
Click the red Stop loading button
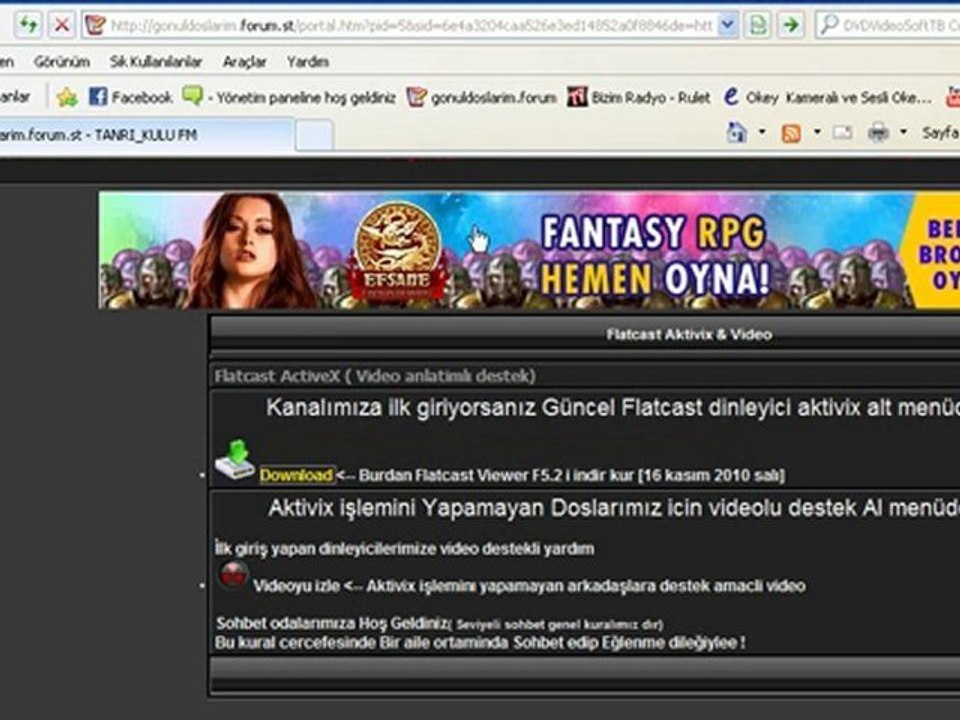click(x=62, y=25)
